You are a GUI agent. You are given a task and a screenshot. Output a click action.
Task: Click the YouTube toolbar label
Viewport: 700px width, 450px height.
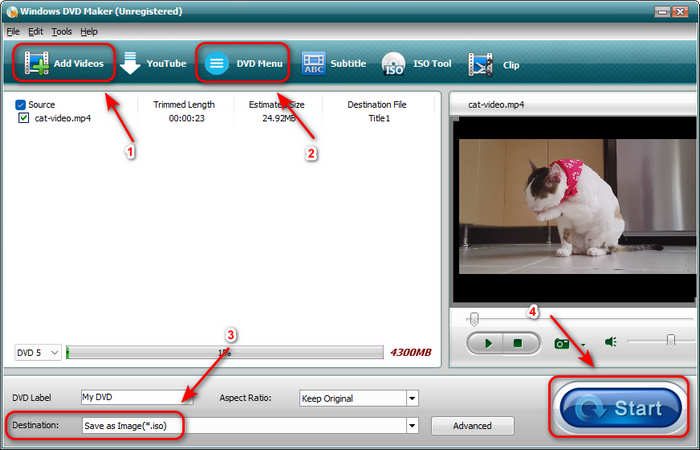(167, 63)
